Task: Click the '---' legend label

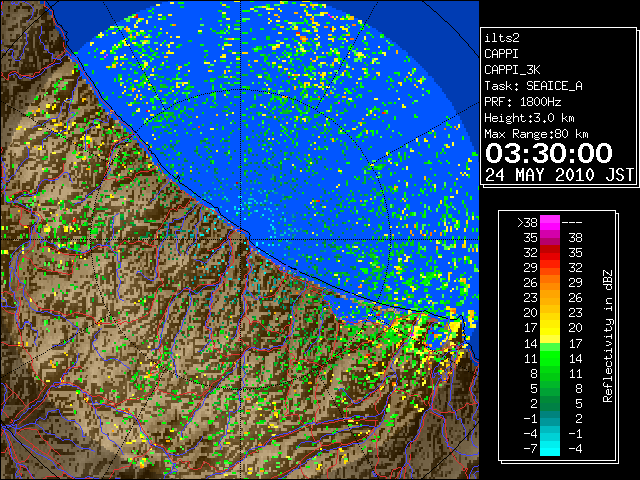Action: [x=572, y=223]
